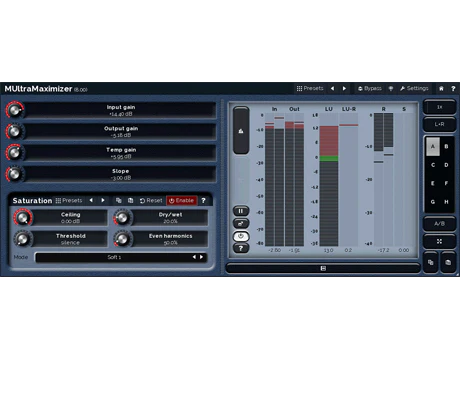
Task: Click the In meter bars
Action: [274, 180]
